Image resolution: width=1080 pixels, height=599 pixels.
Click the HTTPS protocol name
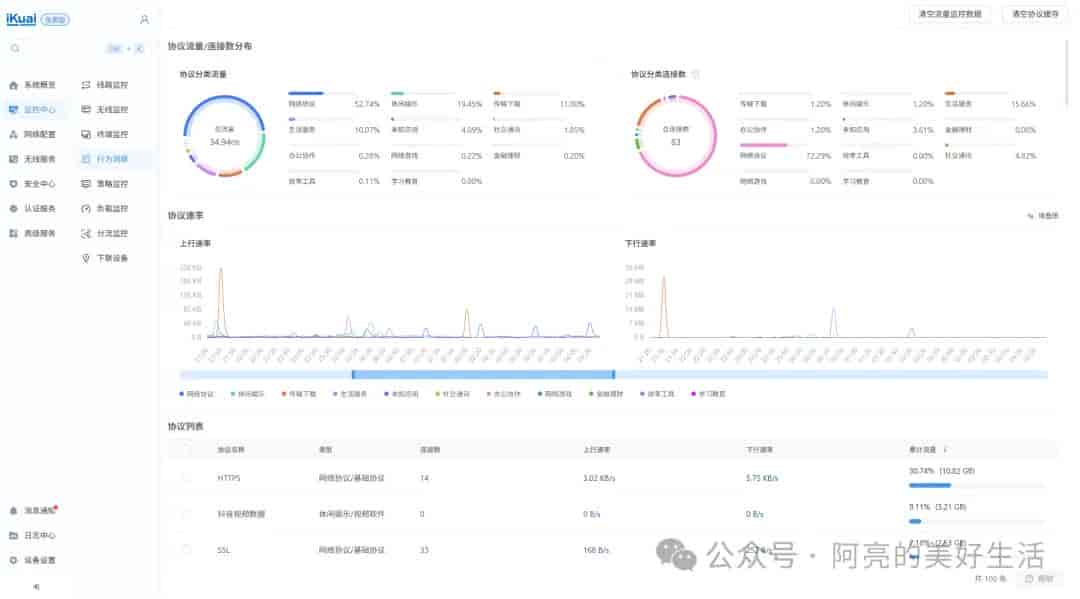229,478
